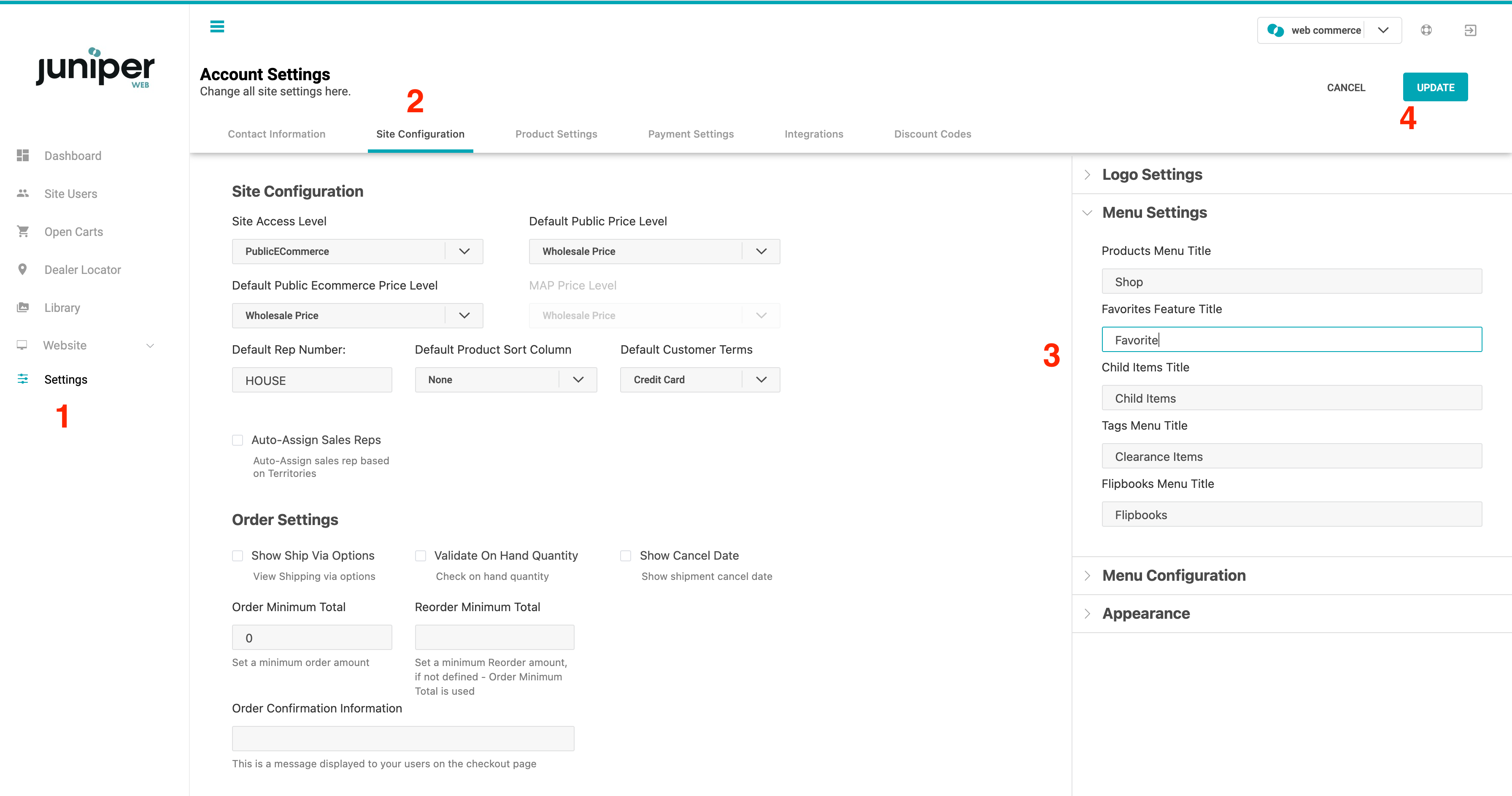Click the Default Rep Number input field
This screenshot has height=796, width=1512.
[x=312, y=380]
